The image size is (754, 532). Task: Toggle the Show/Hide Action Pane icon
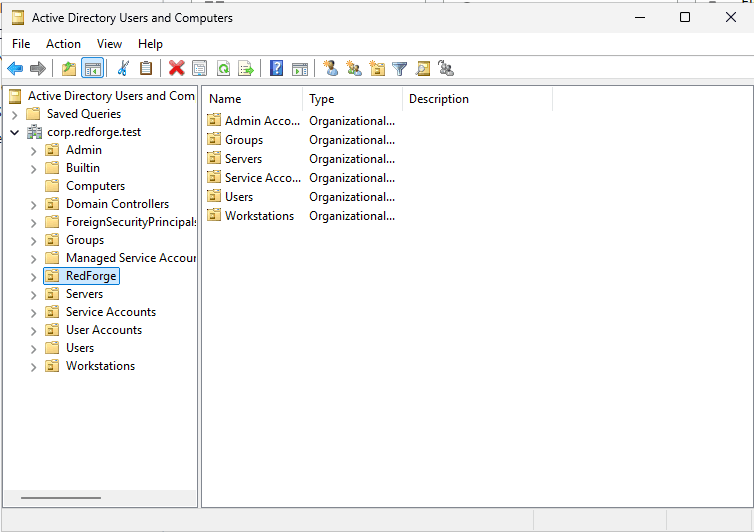click(300, 69)
